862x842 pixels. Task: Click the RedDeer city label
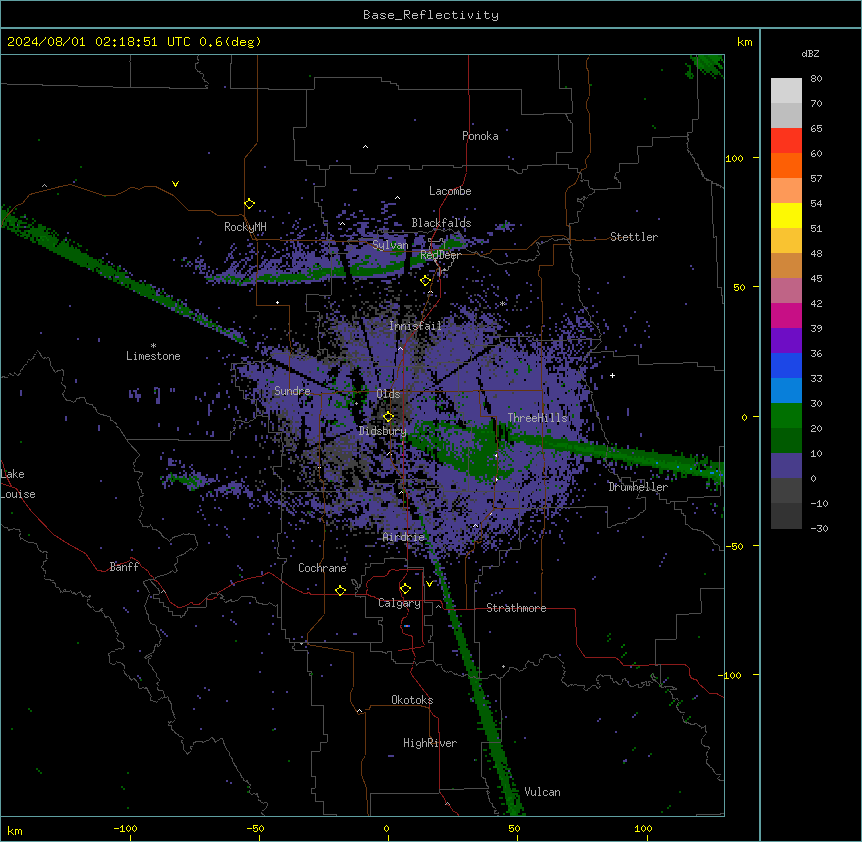click(x=440, y=256)
